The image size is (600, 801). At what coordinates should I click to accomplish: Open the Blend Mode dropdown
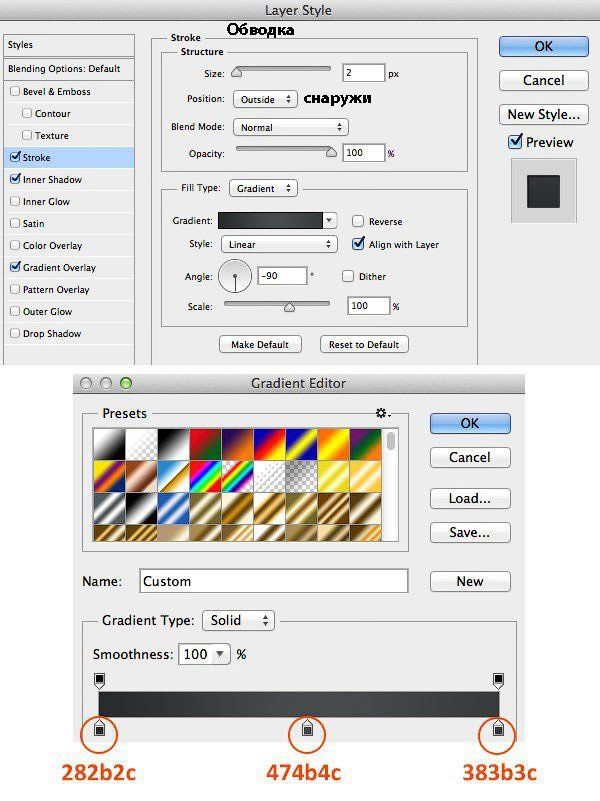(291, 127)
